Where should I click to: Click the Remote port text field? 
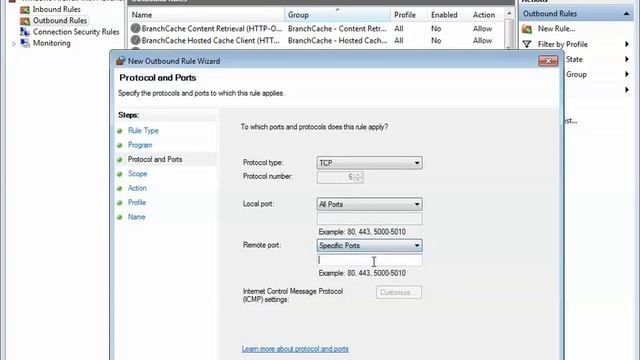tap(369, 260)
